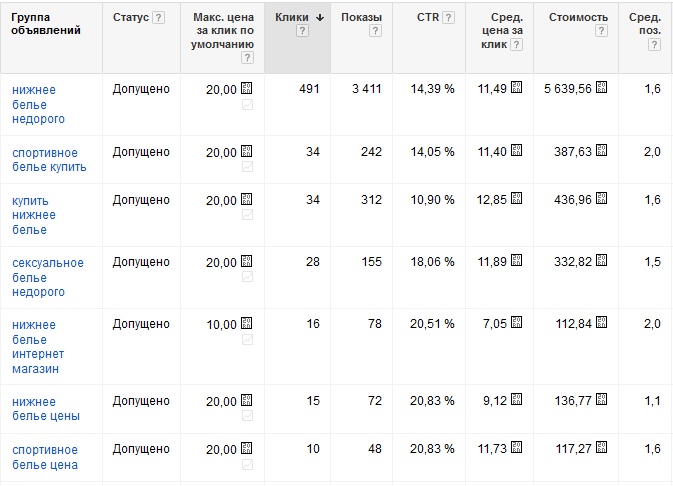Click help icon under Сред. поз. header

pos(654,44)
